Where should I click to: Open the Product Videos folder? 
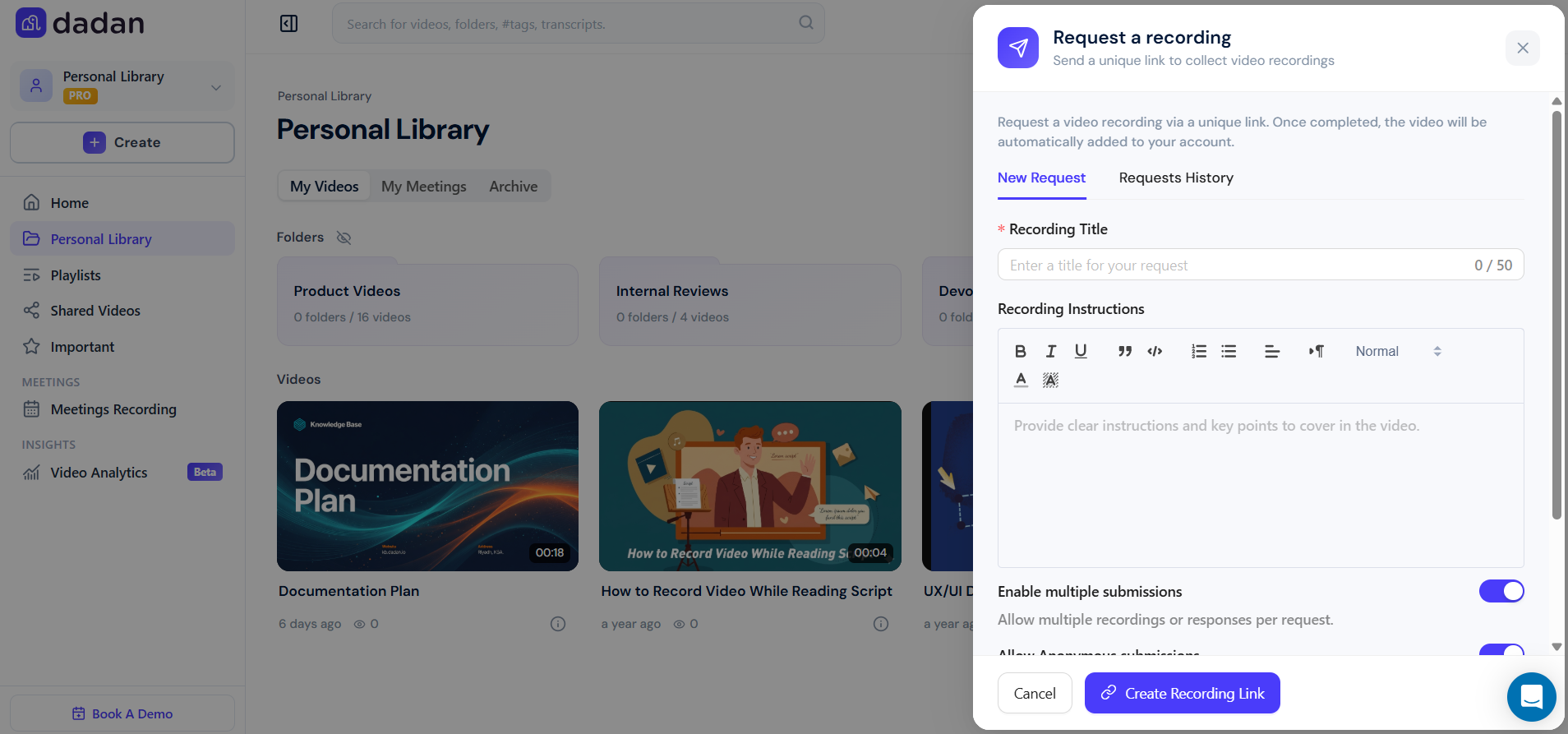(x=427, y=302)
